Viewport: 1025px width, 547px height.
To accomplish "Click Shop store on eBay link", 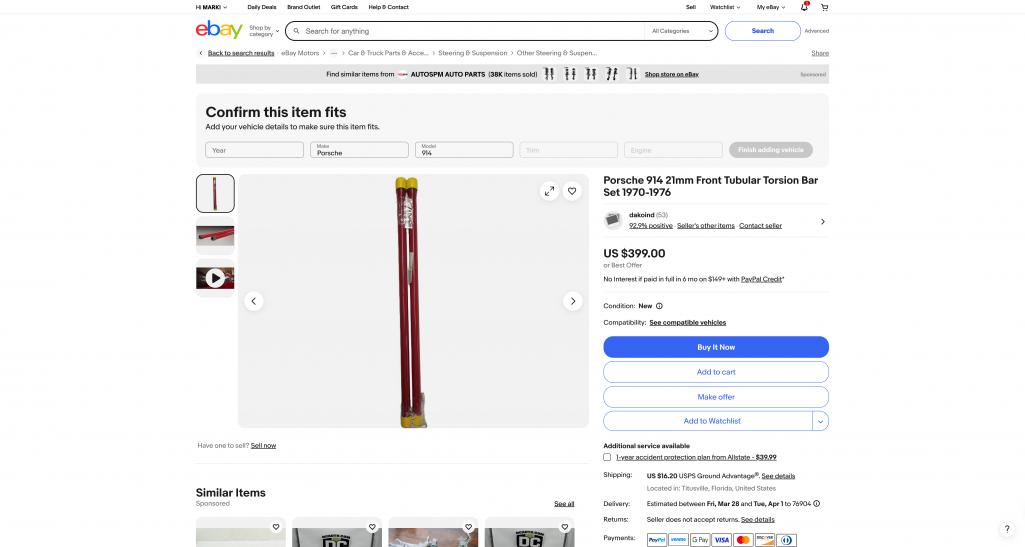I will (x=671, y=75).
